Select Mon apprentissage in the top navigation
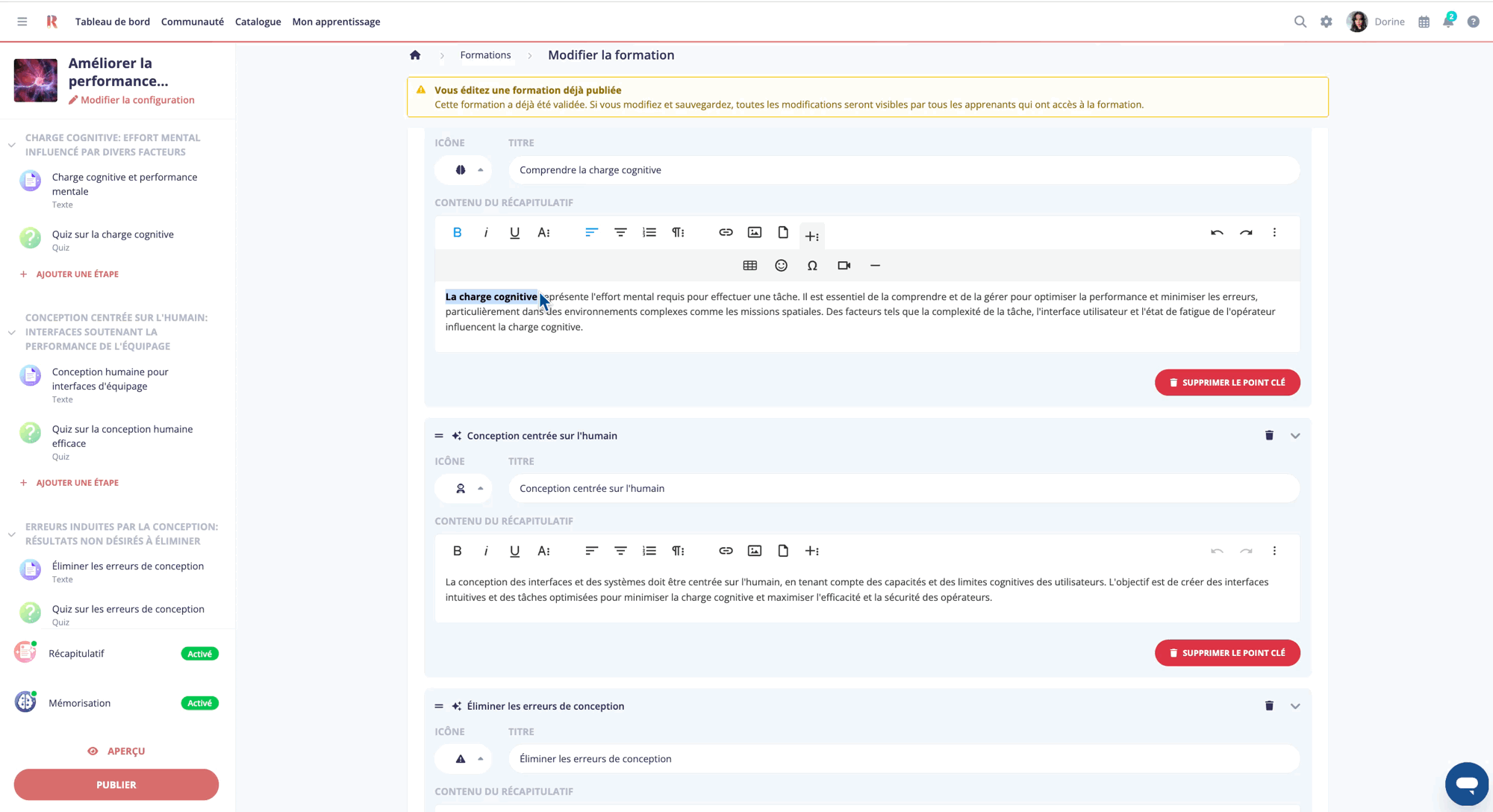 pos(336,22)
